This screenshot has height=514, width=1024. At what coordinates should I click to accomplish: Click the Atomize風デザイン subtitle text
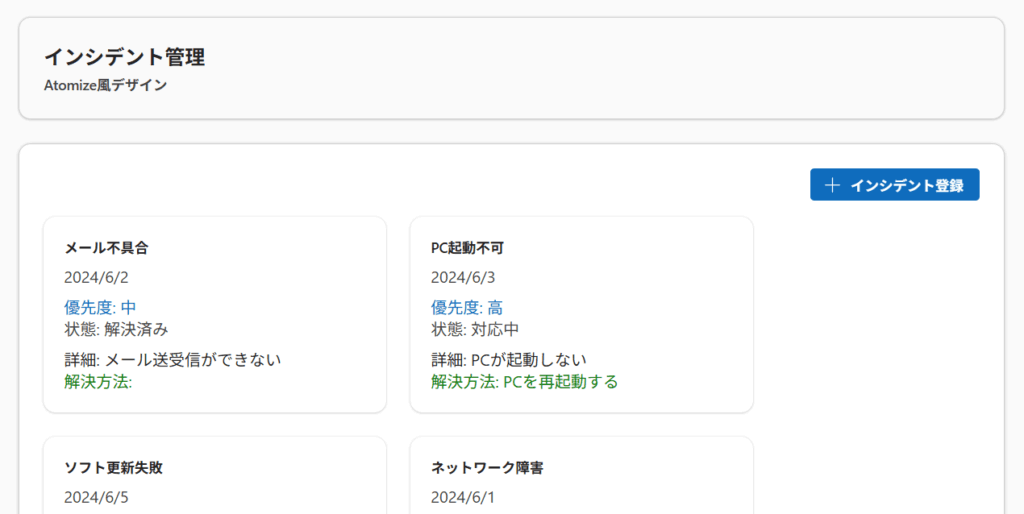[105, 86]
